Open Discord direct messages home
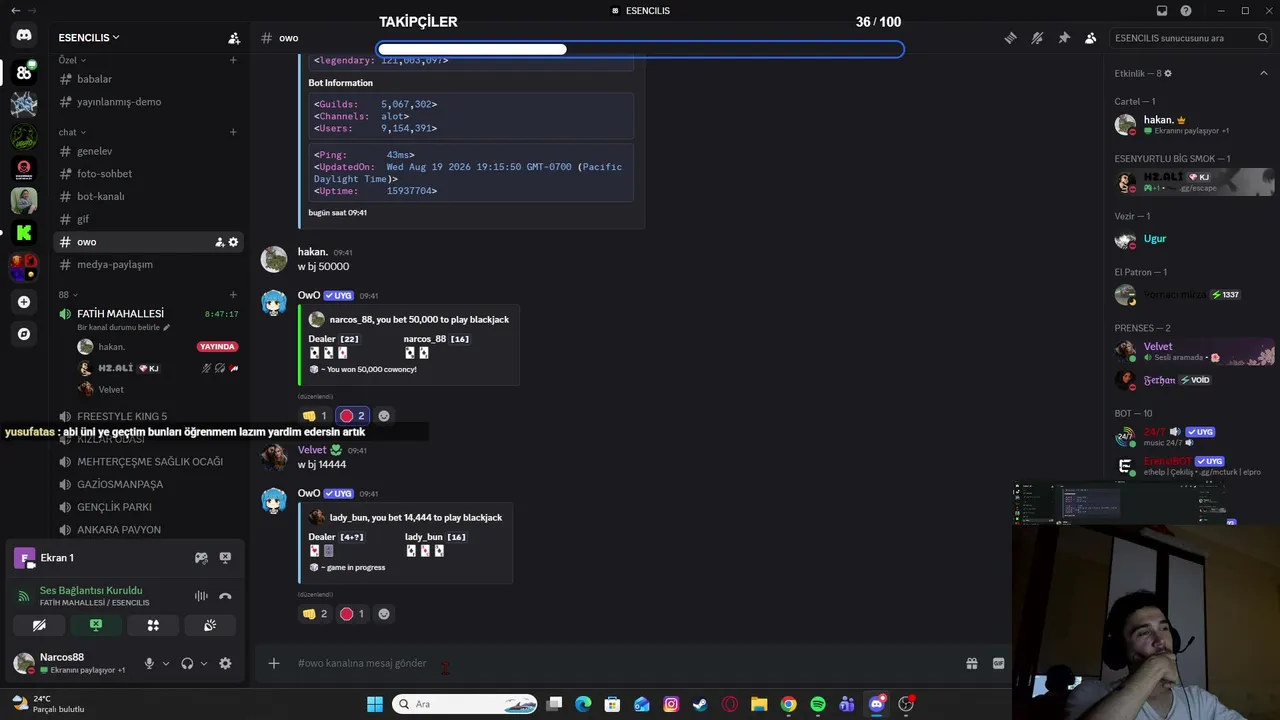The width and height of the screenshot is (1280, 720). (24, 35)
